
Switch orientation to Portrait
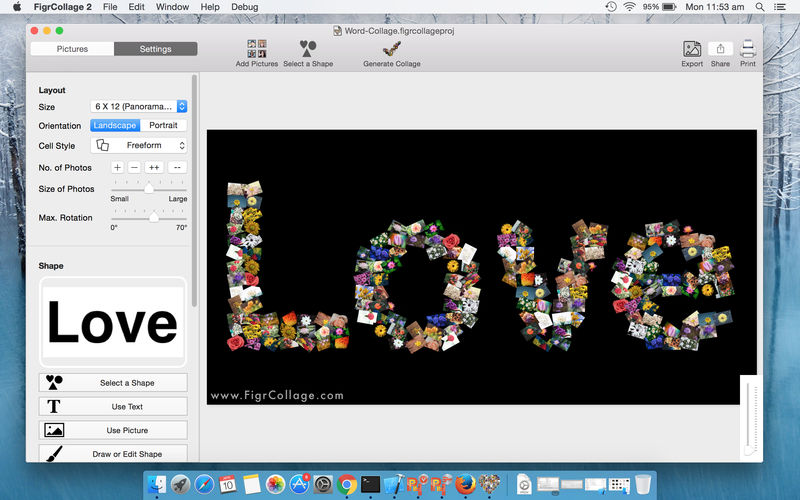163,126
